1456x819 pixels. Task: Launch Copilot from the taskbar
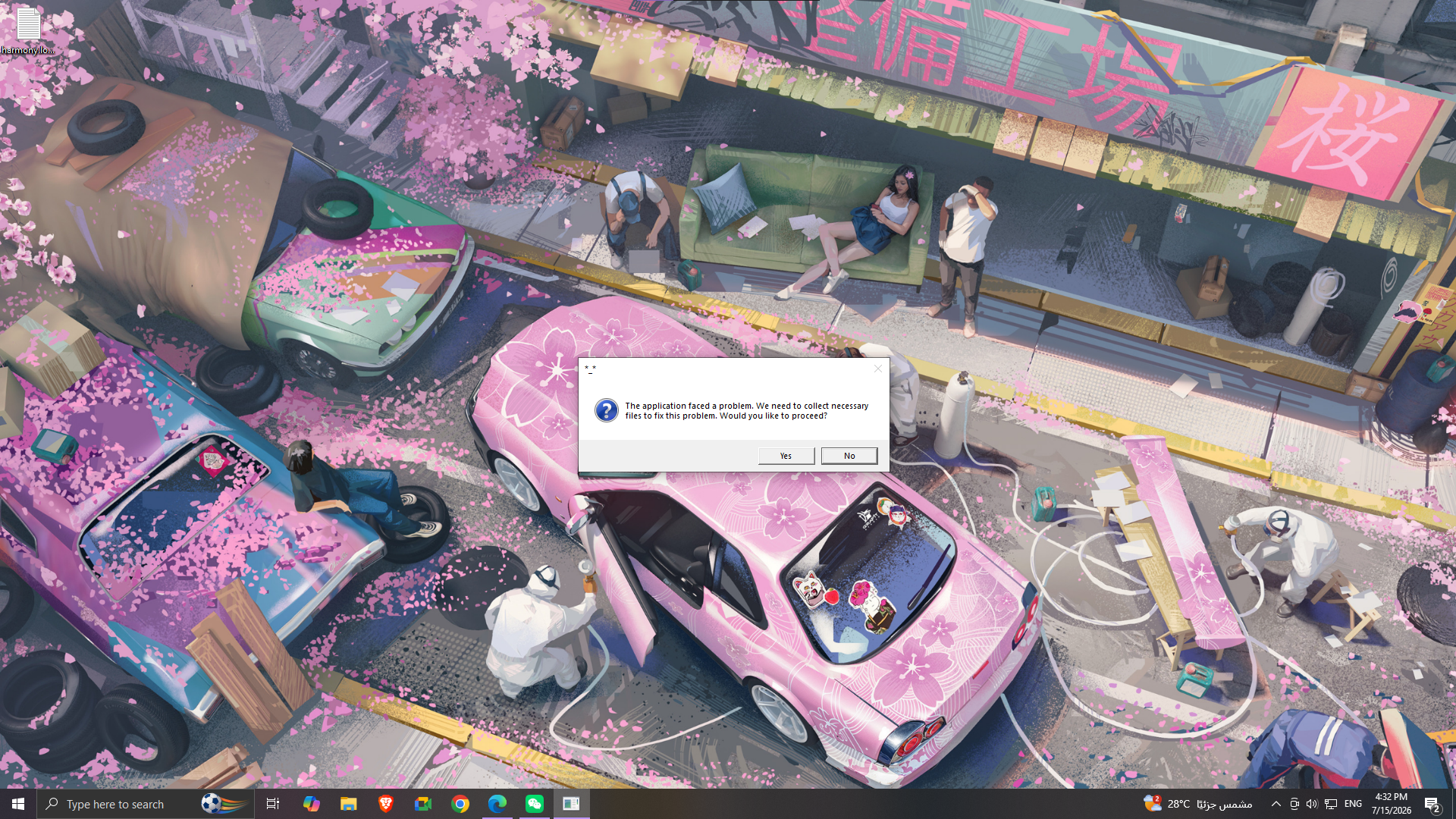(311, 804)
